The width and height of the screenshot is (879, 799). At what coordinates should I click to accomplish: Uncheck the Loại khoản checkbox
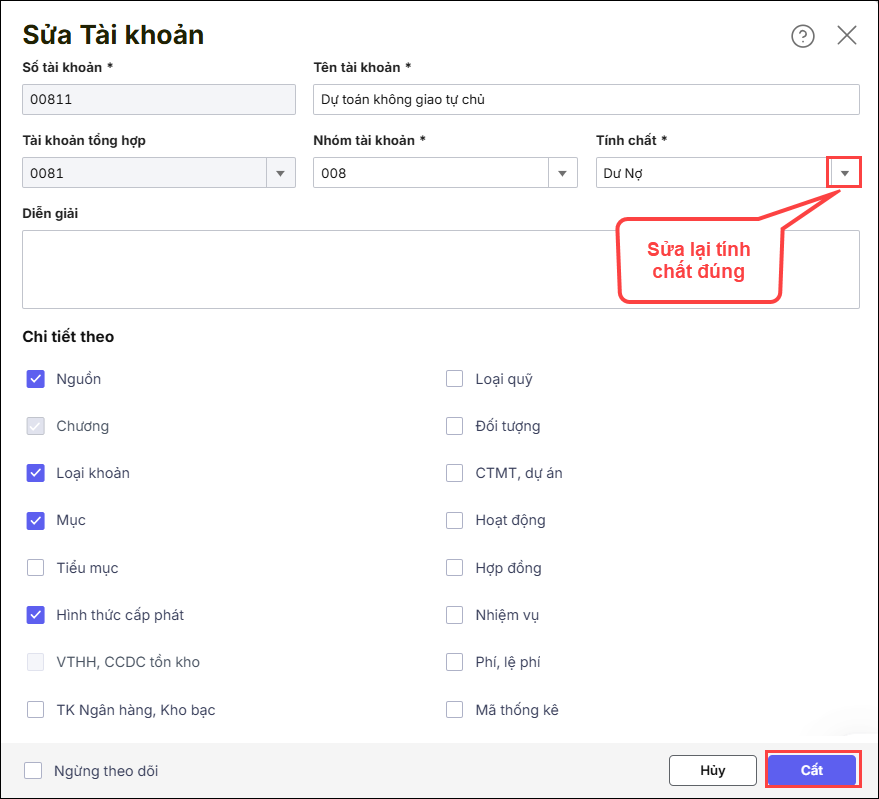[x=36, y=473]
